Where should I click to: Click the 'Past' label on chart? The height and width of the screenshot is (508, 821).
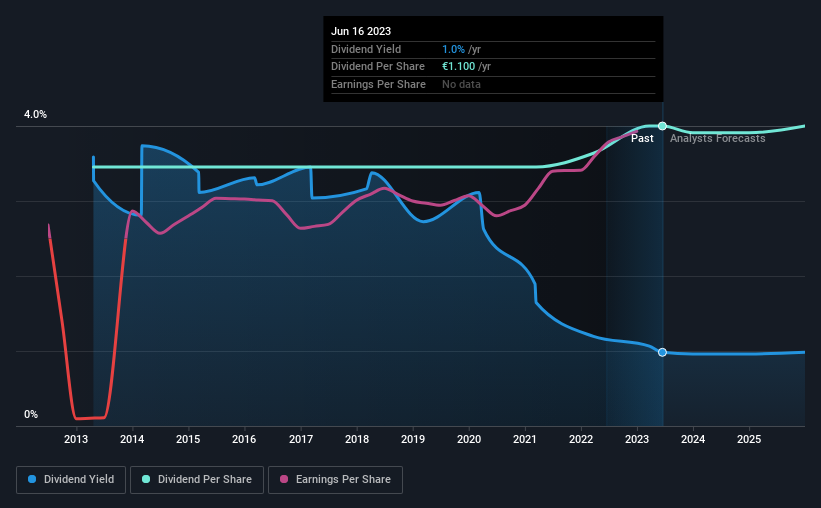click(642, 138)
